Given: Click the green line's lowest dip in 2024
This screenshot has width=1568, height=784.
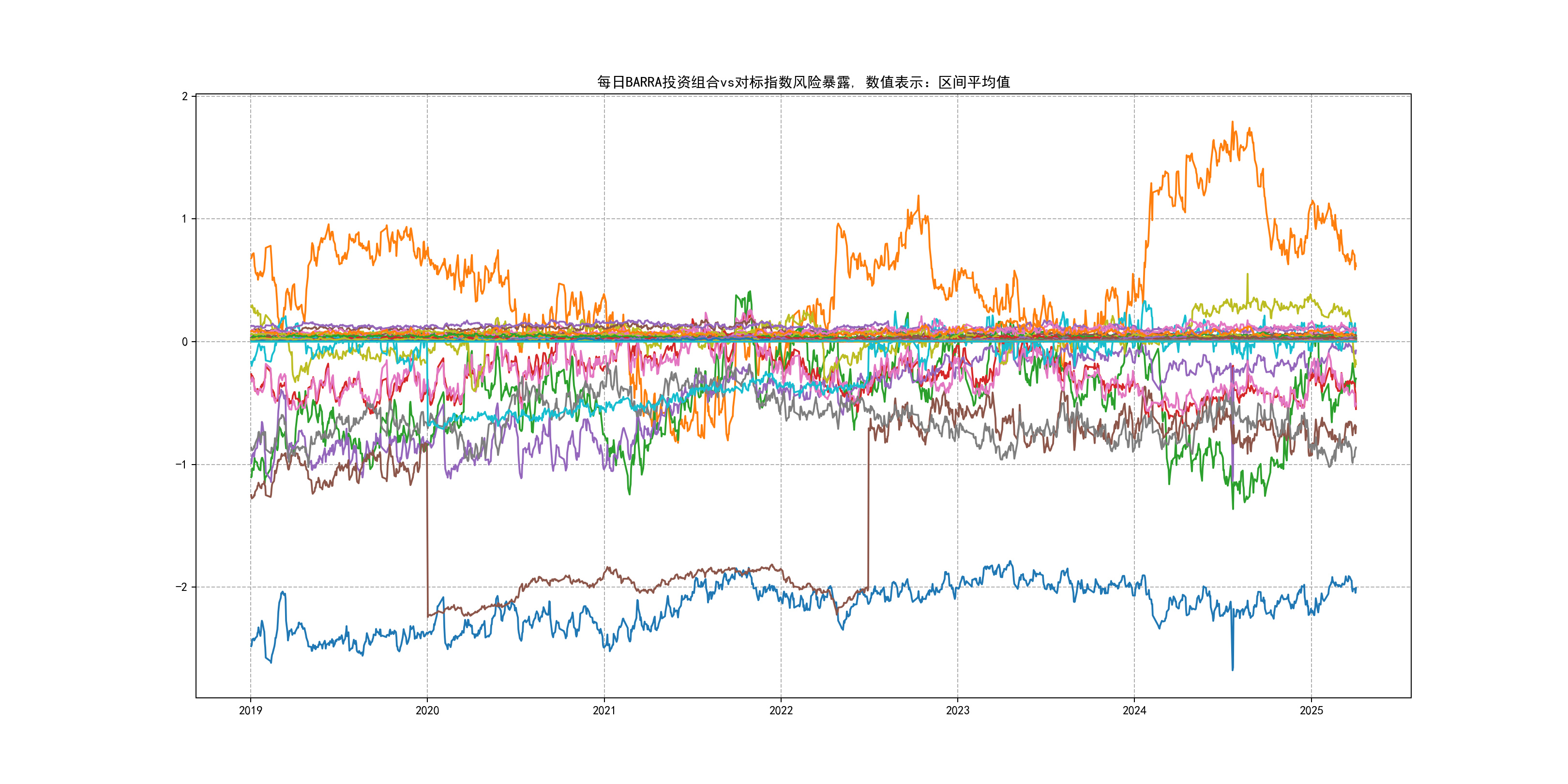Looking at the screenshot, I should pos(1233,507).
